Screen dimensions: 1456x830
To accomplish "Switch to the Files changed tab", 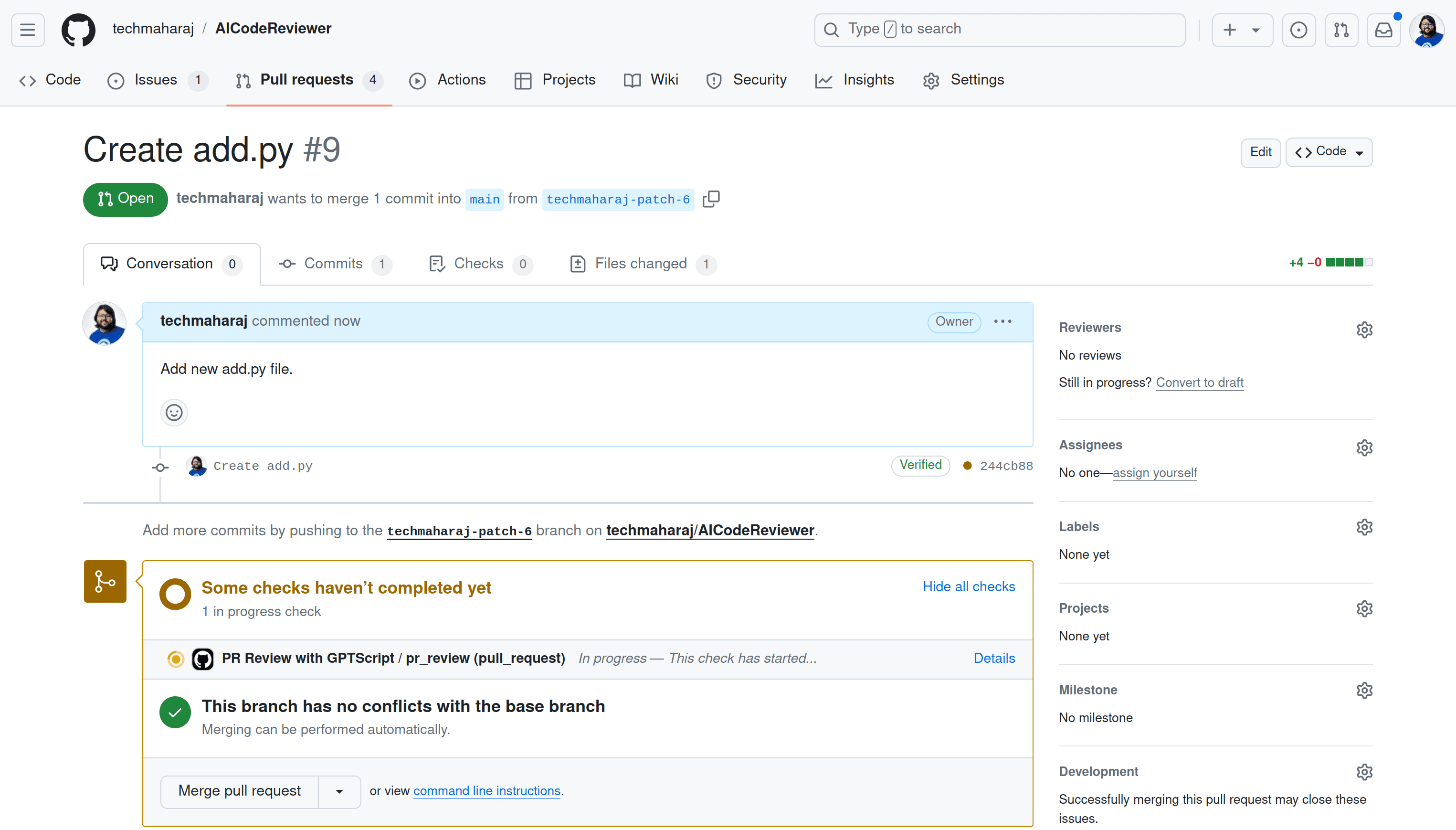I will click(643, 264).
